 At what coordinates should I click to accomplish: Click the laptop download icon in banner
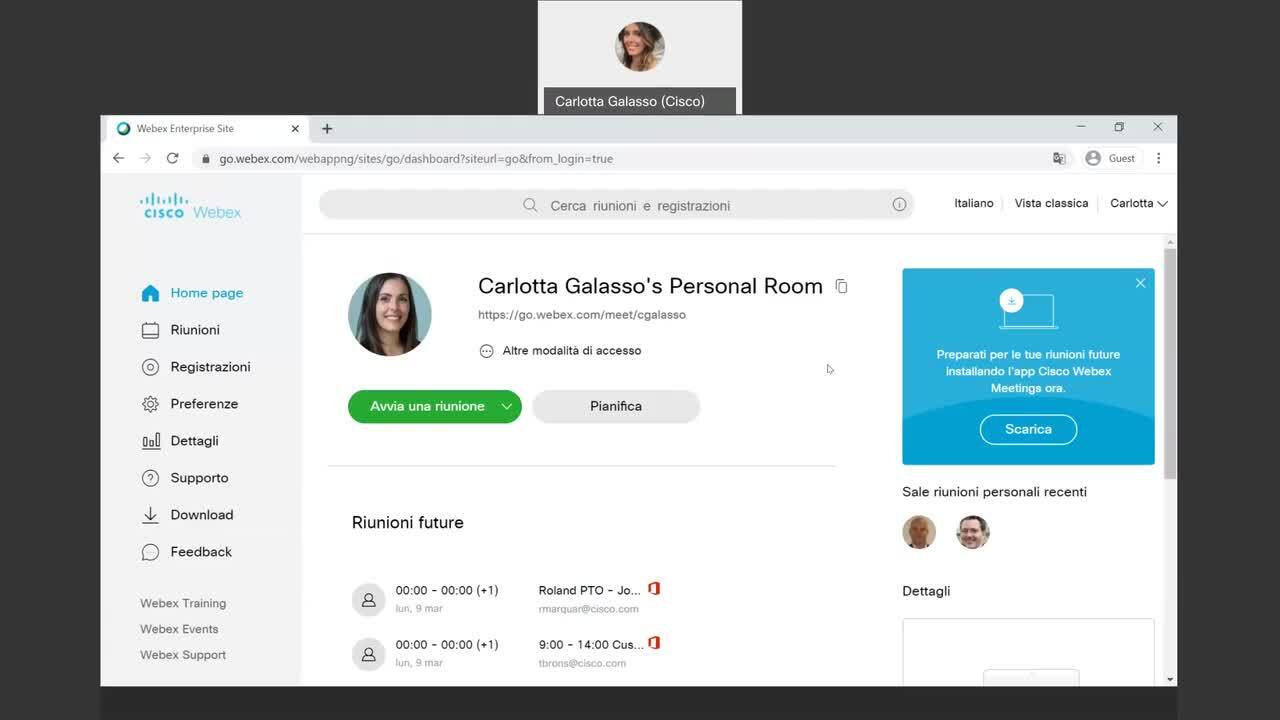pyautogui.click(x=1027, y=309)
